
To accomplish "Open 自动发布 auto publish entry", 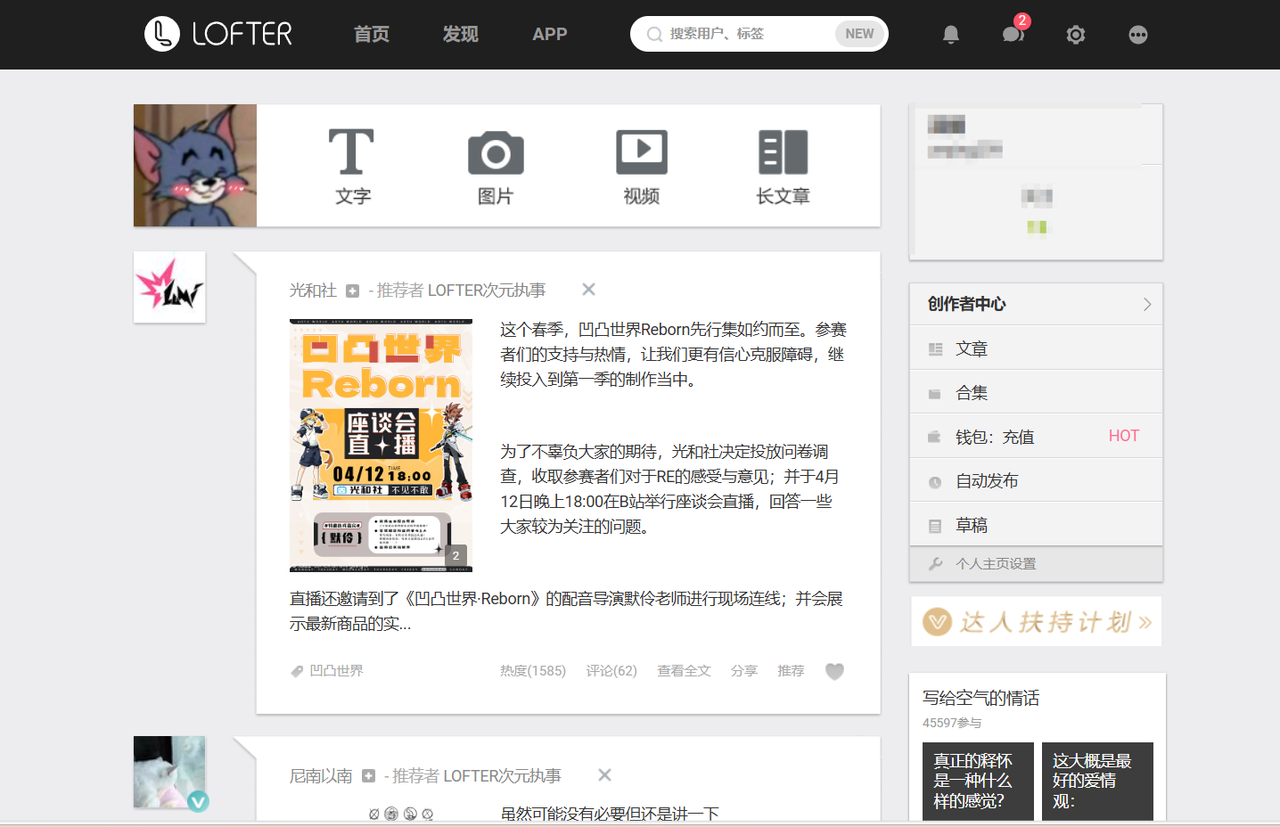I will pos(1036,481).
